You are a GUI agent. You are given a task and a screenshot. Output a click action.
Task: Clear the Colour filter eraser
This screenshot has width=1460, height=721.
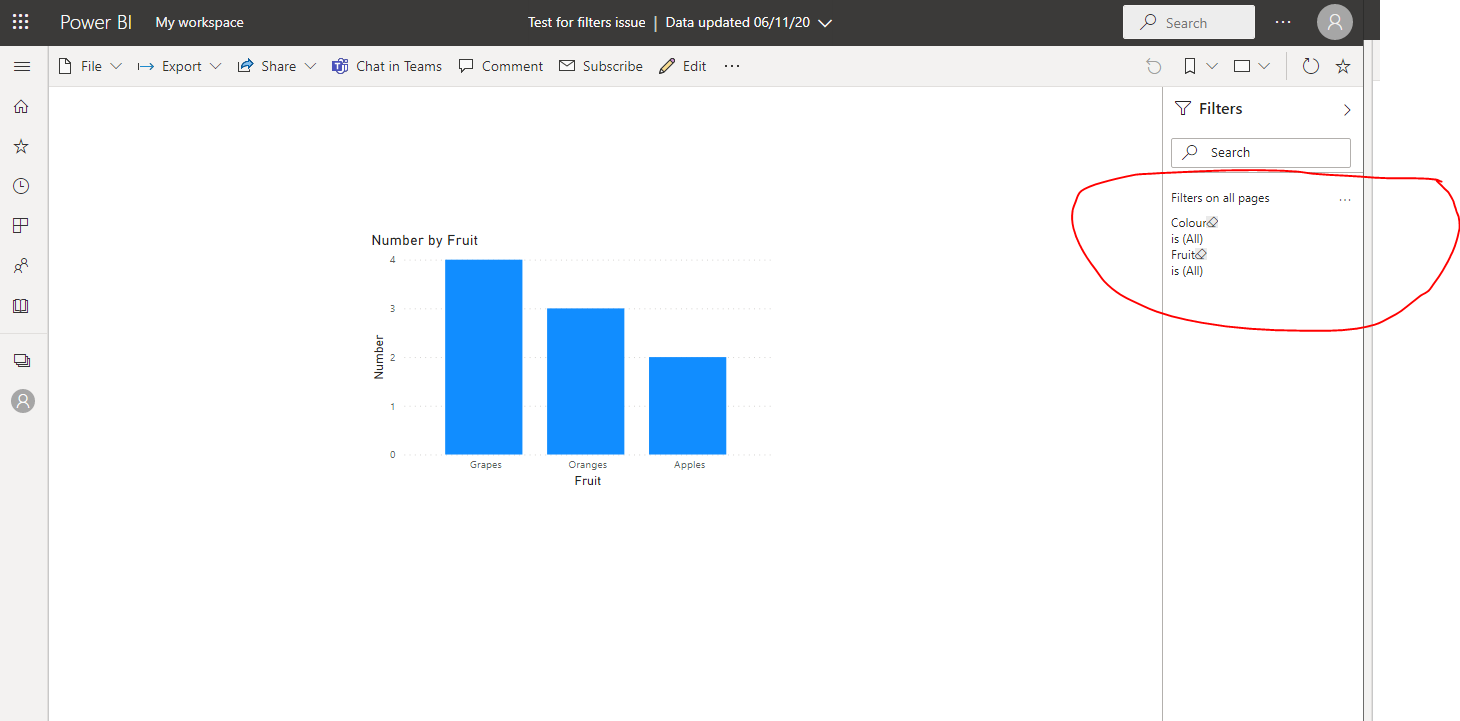click(x=1212, y=222)
